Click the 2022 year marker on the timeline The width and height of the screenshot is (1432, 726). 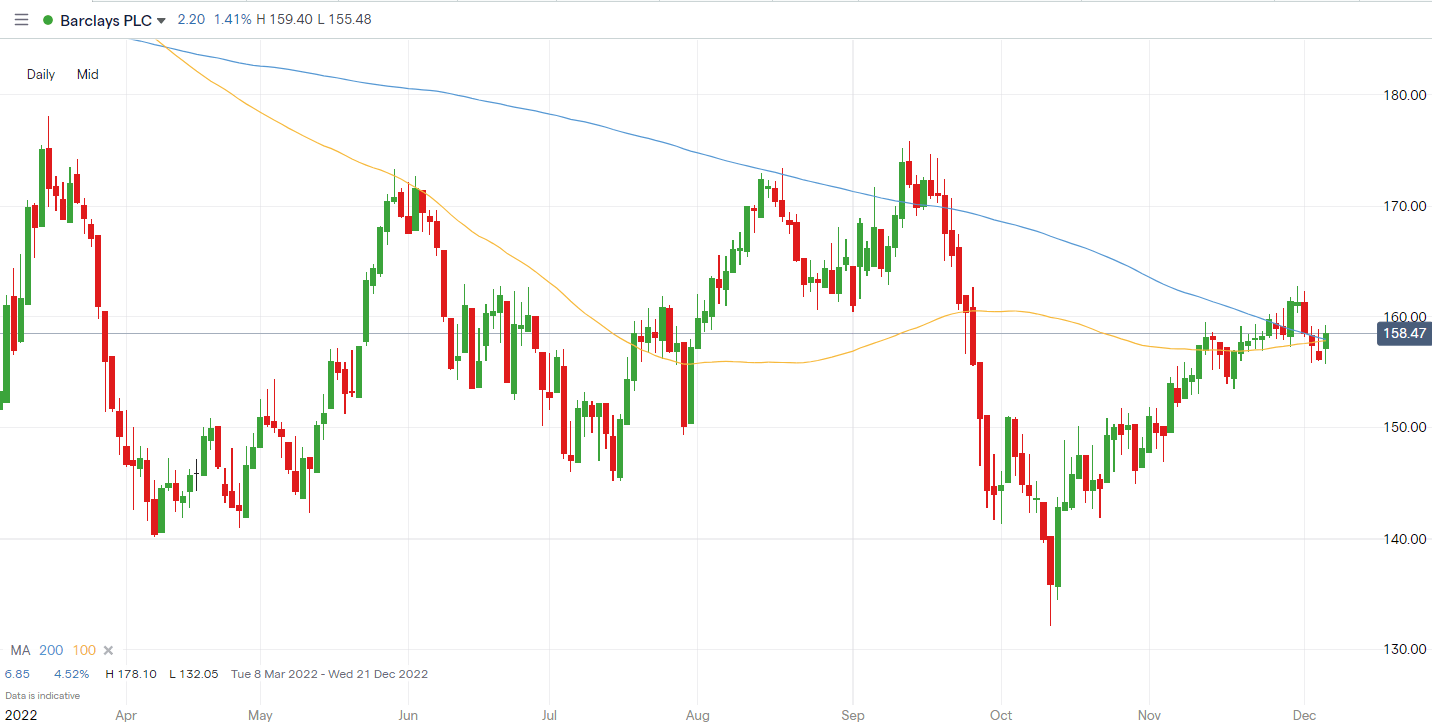[x=22, y=715]
